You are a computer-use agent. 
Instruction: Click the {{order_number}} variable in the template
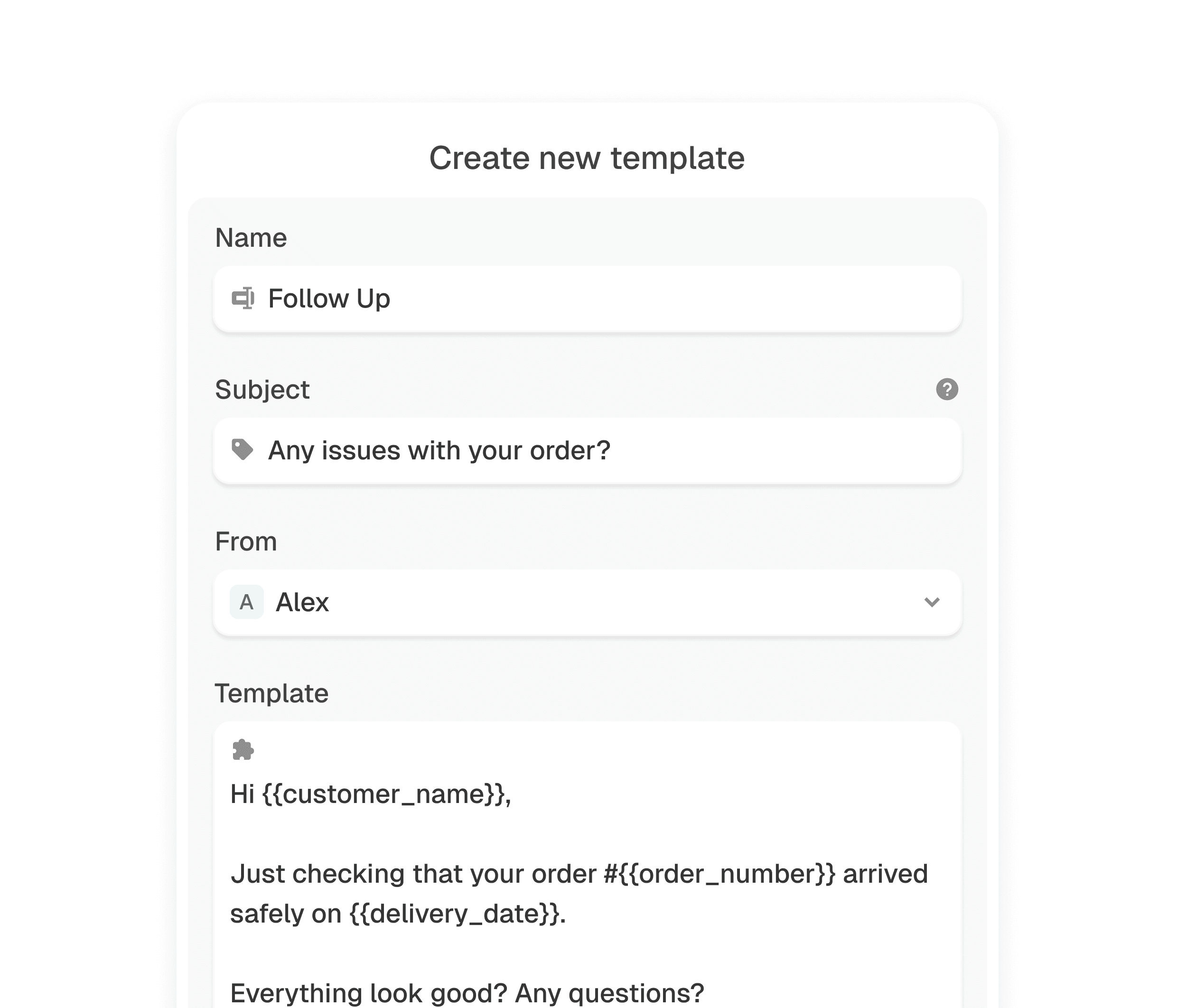727,874
